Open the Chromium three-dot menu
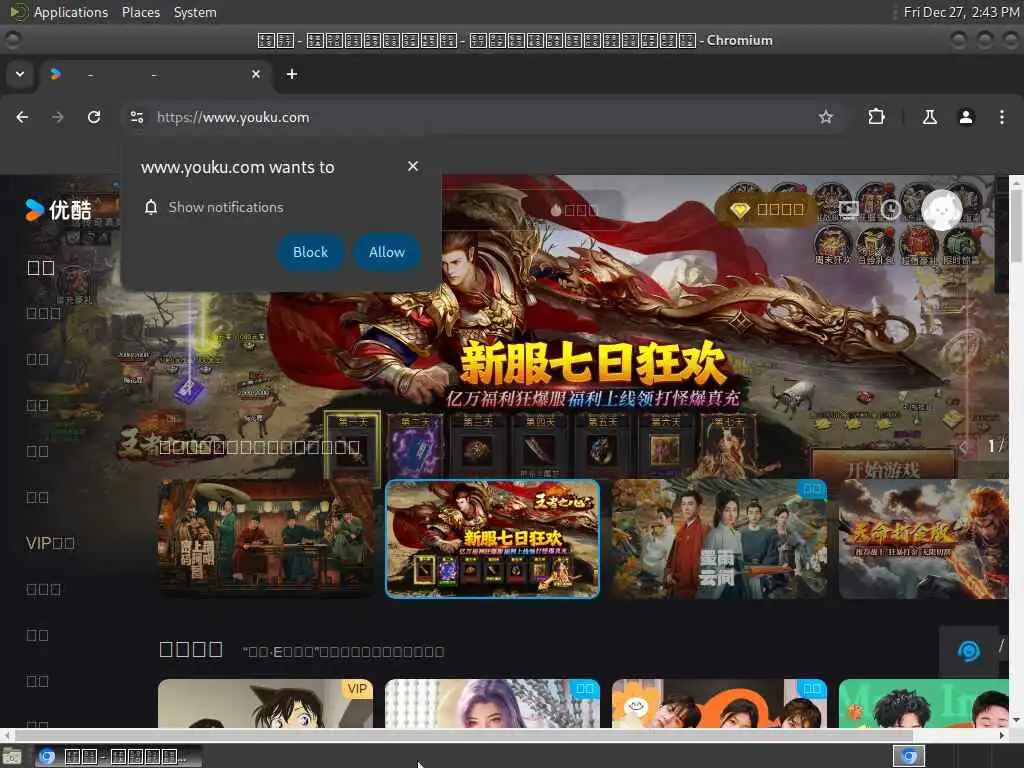This screenshot has width=1024, height=768. click(x=1002, y=117)
